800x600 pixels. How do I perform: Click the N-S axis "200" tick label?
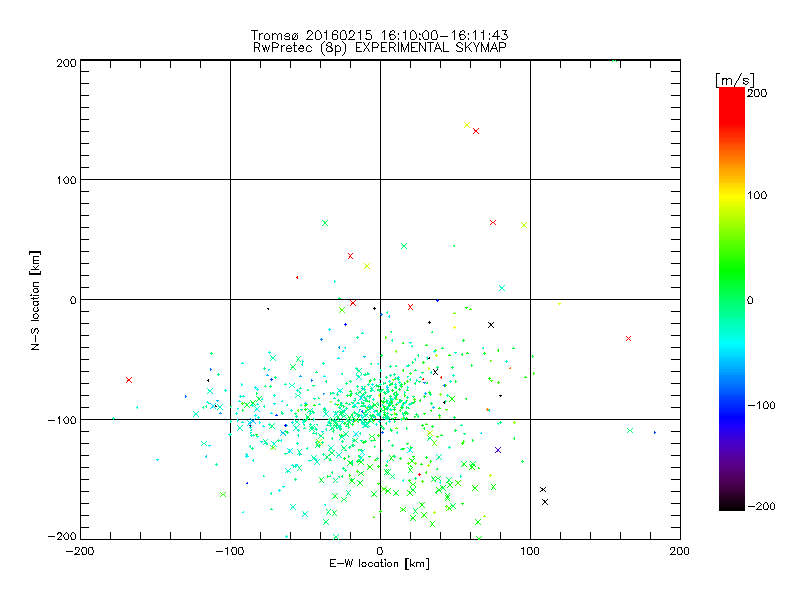tap(66, 63)
